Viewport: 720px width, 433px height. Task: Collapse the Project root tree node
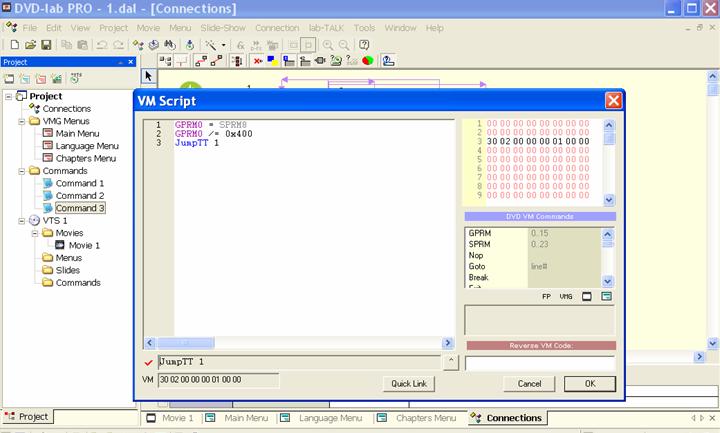pyautogui.click(x=8, y=96)
